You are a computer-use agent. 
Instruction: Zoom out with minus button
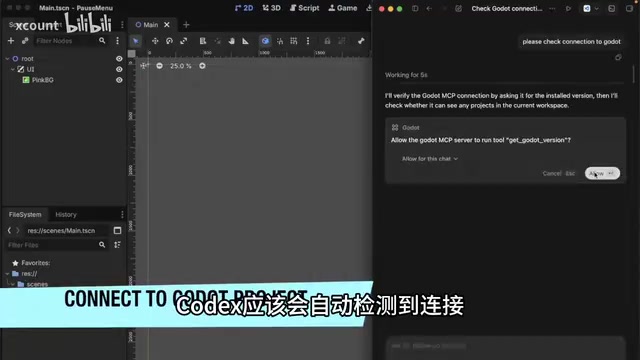tap(160, 66)
